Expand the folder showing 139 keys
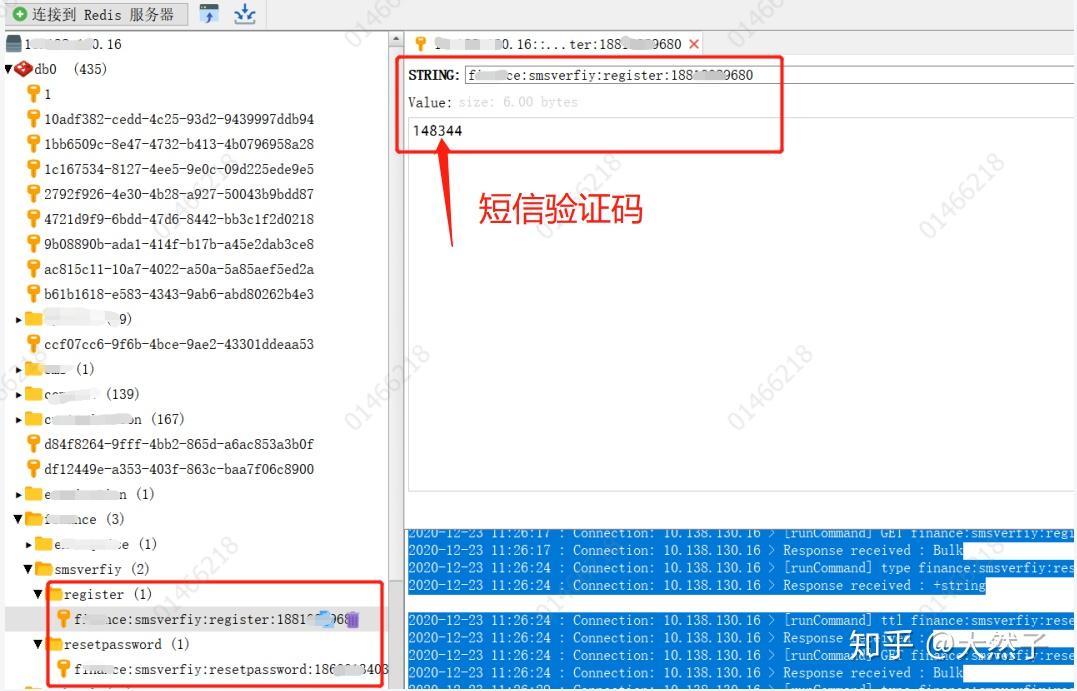This screenshot has height=691, width=1077. [17, 393]
